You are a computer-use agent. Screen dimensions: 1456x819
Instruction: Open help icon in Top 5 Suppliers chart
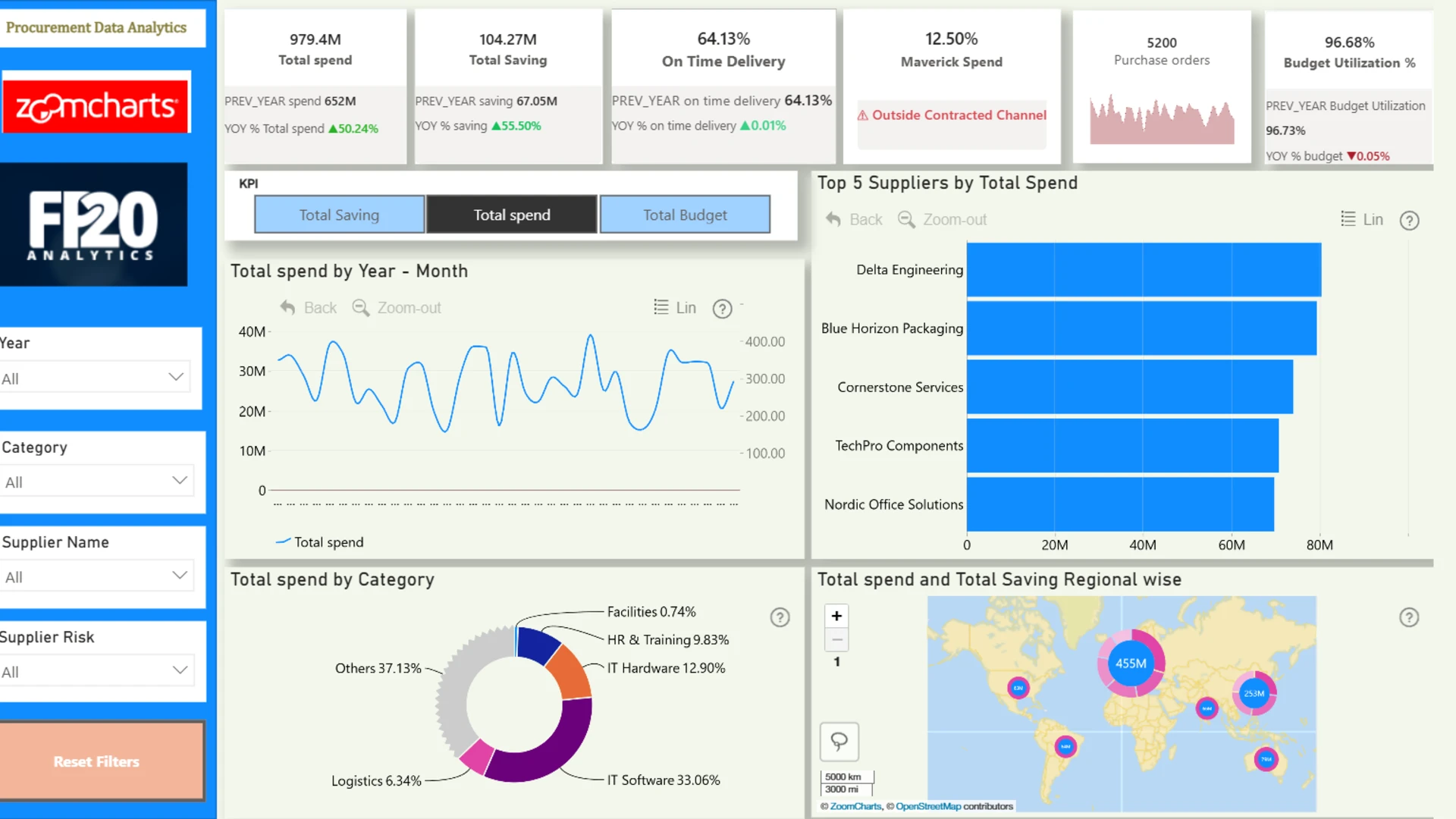[x=1409, y=220]
